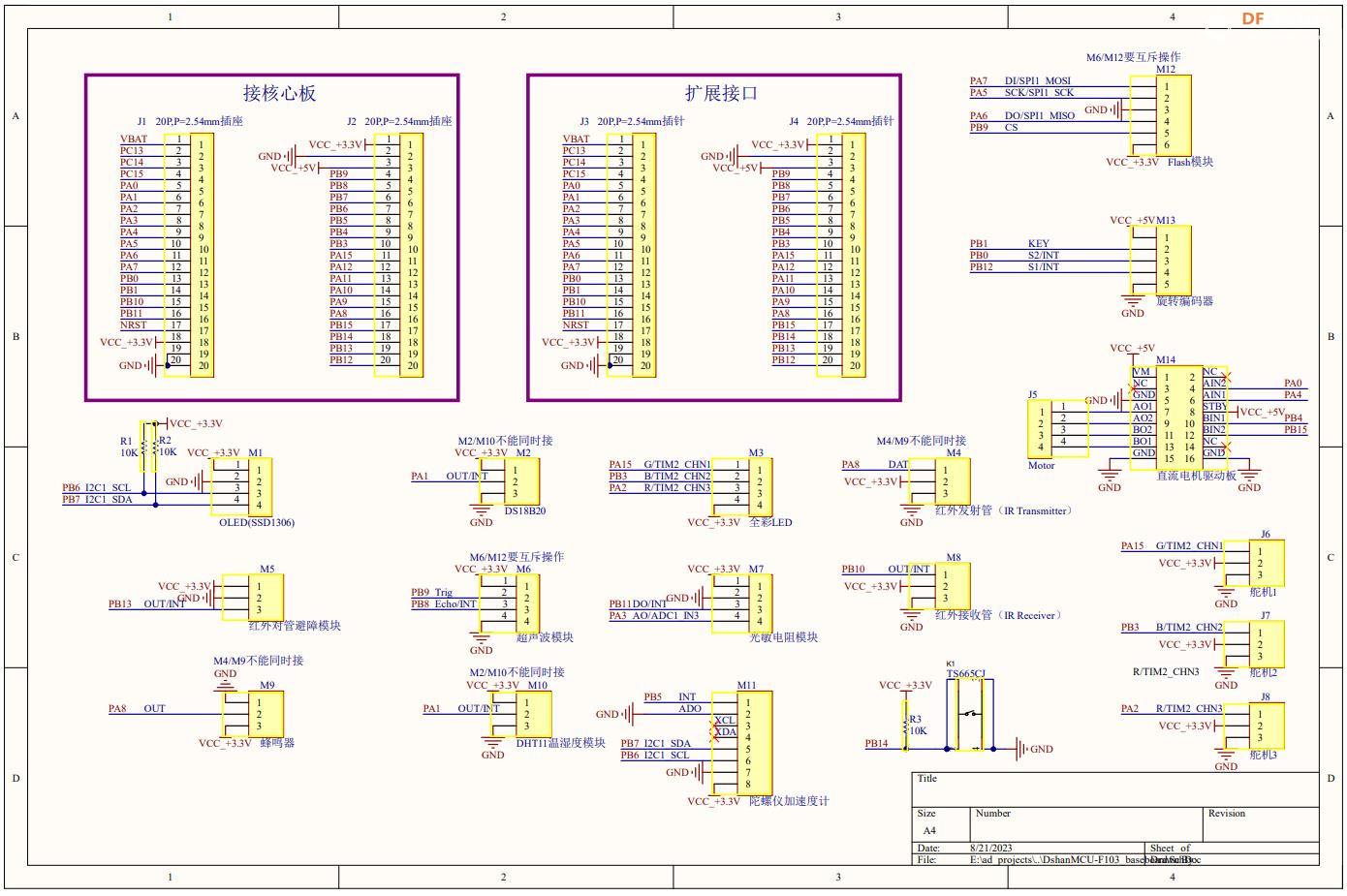
Task: Click the J3 20-pin header symbol
Action: pyautogui.click(x=632, y=255)
